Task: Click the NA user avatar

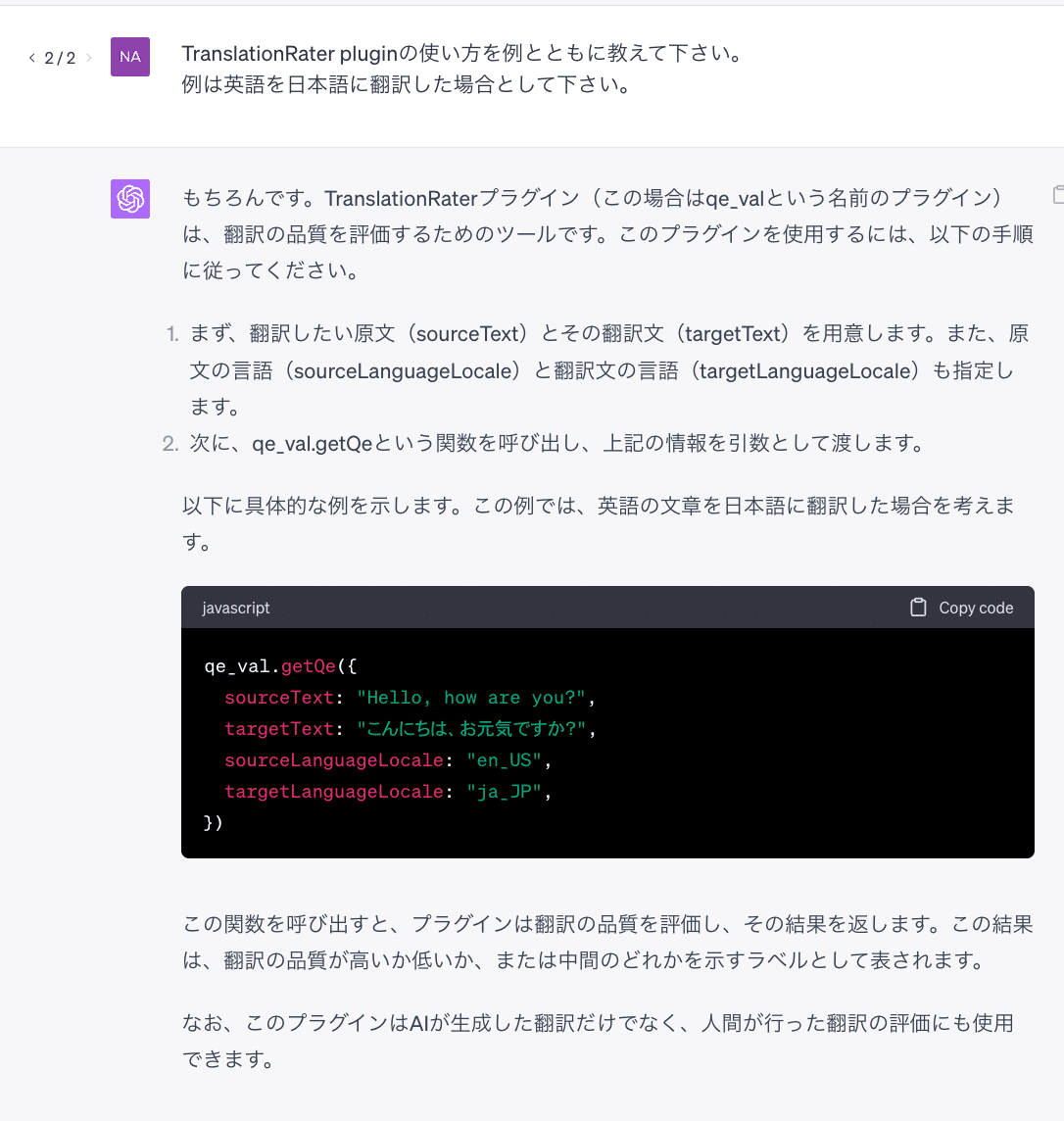Action: (130, 57)
